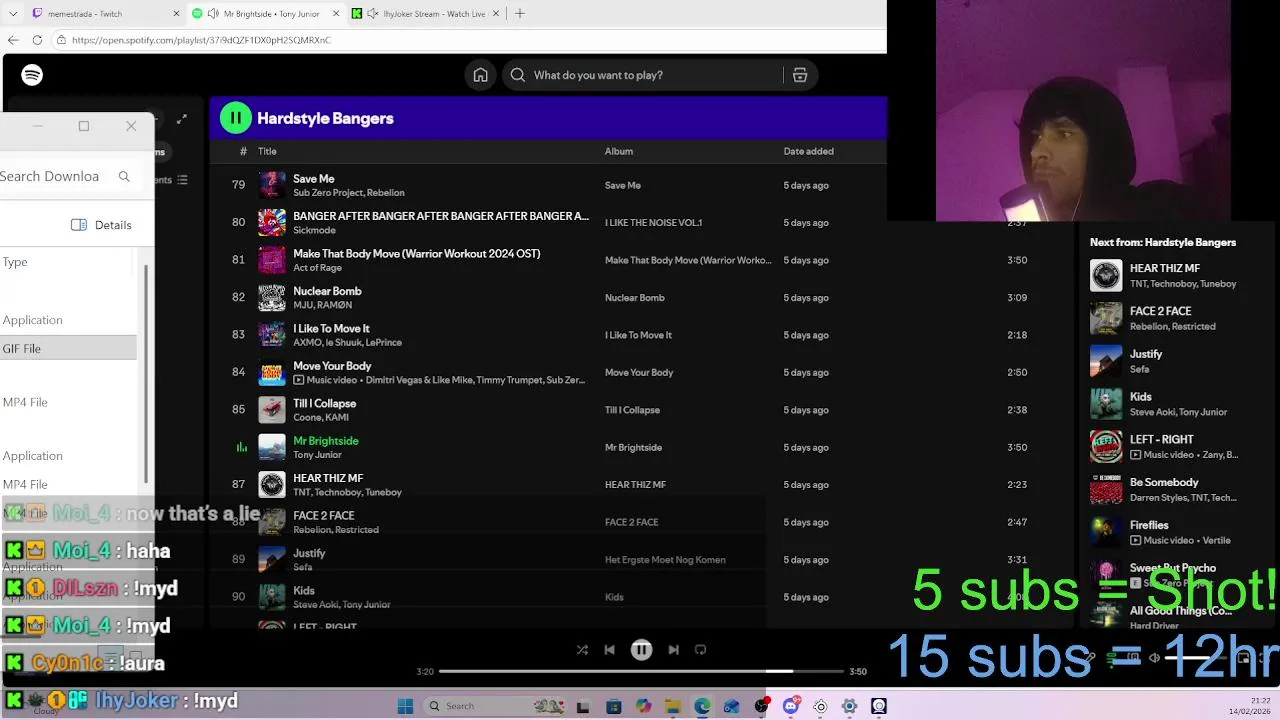The height and width of the screenshot is (720, 1280).
Task: Select the Save Me track cover
Action: [272, 185]
